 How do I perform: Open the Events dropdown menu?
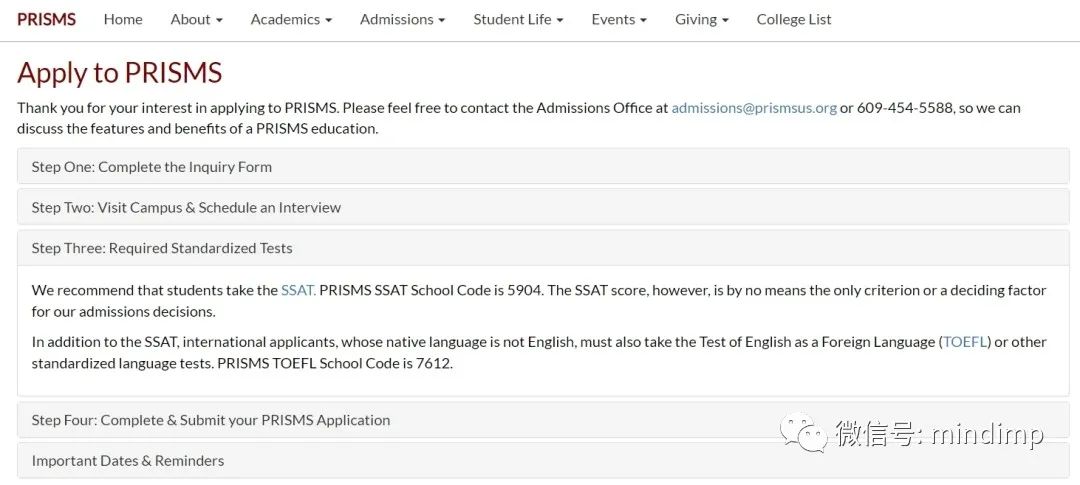[619, 19]
